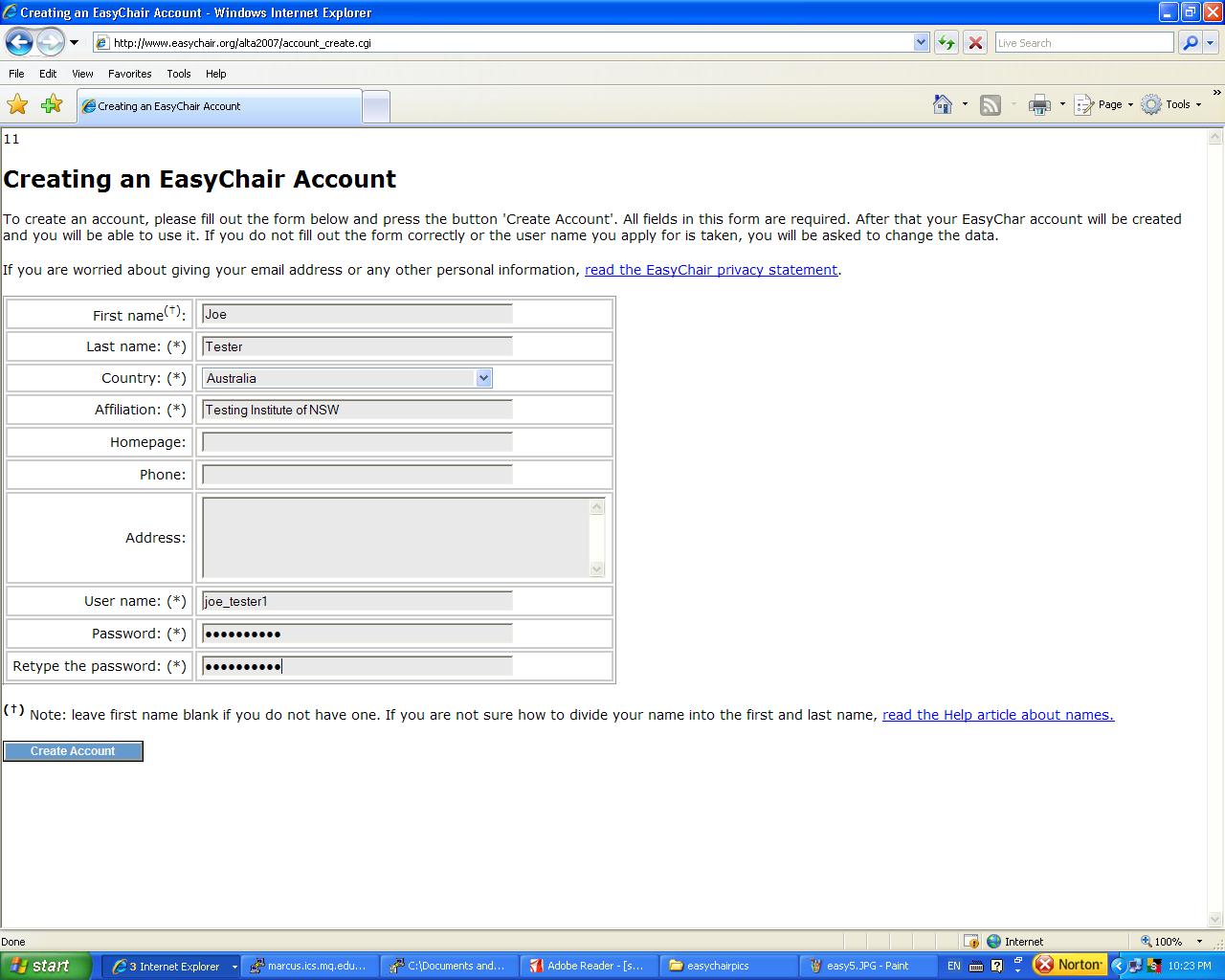Click the page scrollbar up arrow
Screen dimensions: 1225x980
pos(1215,137)
